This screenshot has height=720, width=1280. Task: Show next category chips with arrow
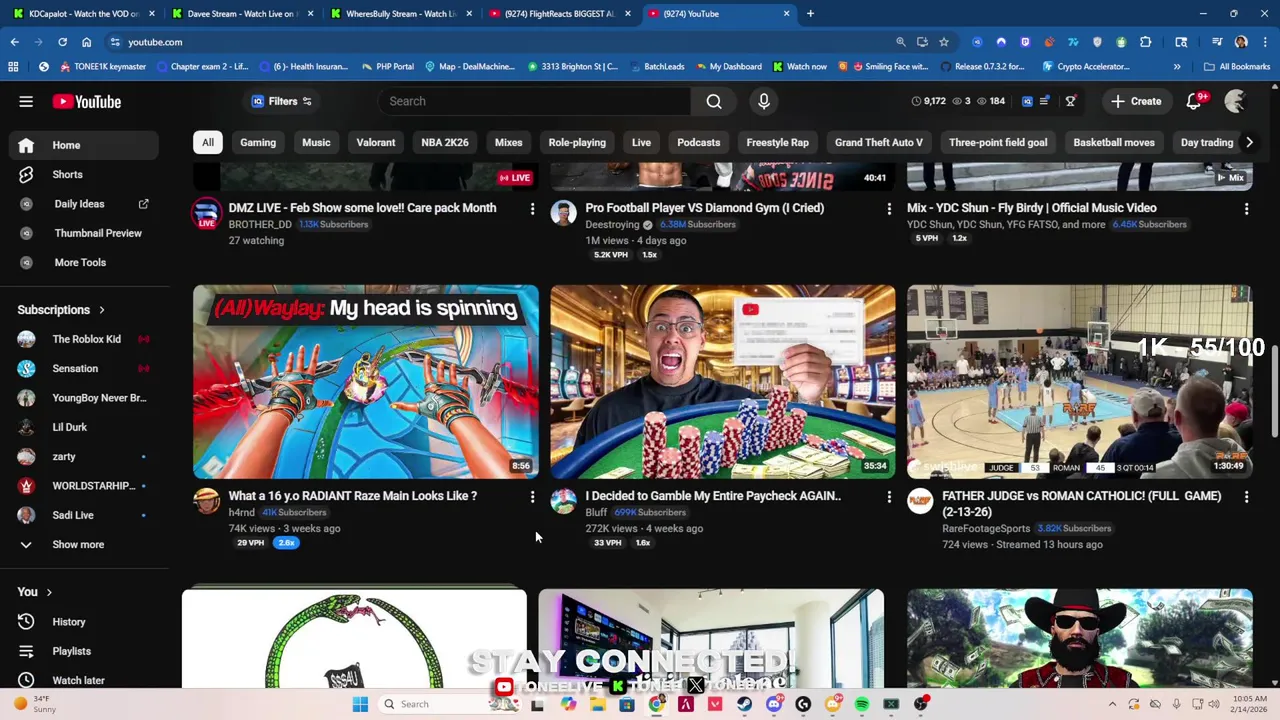pos(1249,142)
